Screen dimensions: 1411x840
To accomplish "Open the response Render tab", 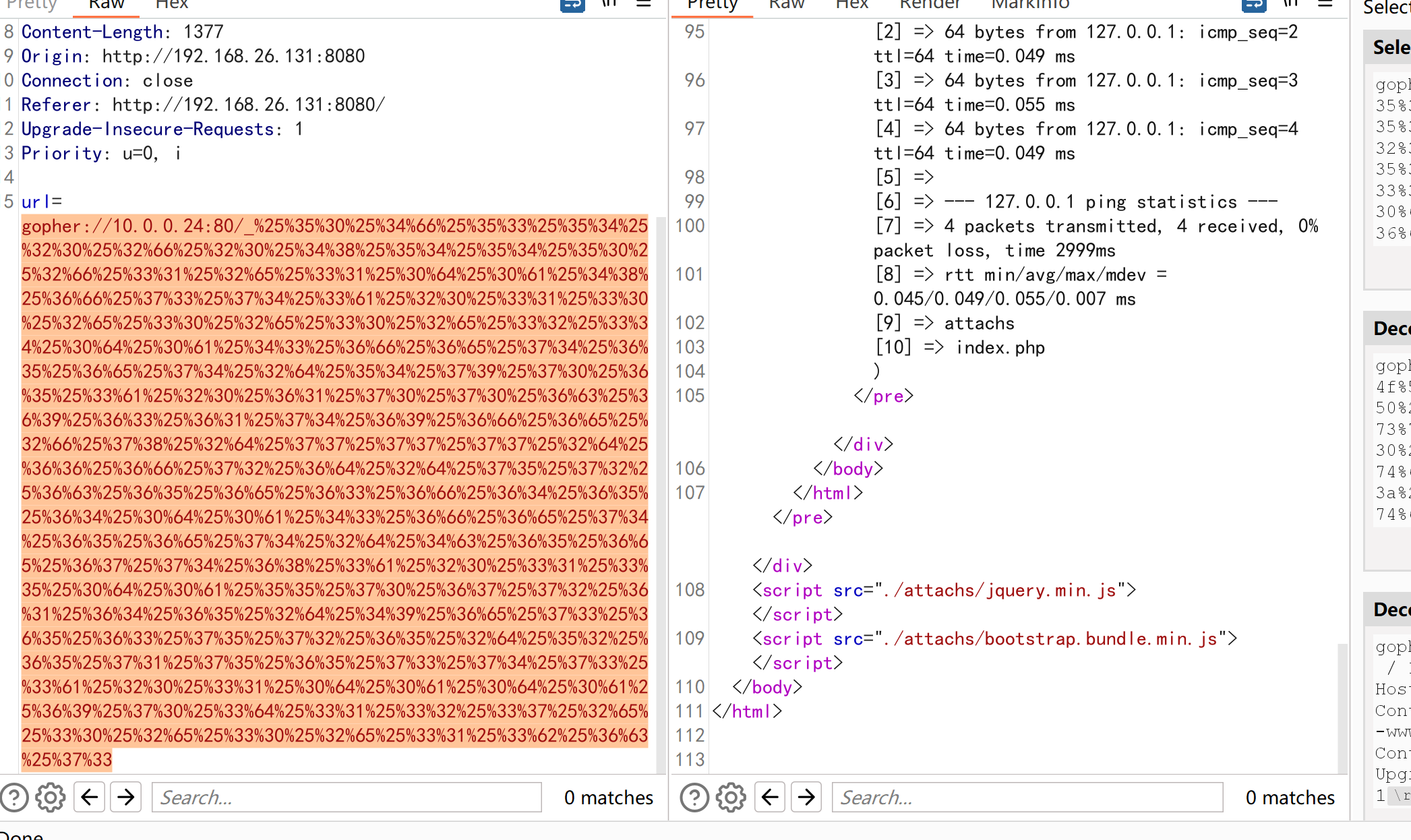I will (x=930, y=5).
